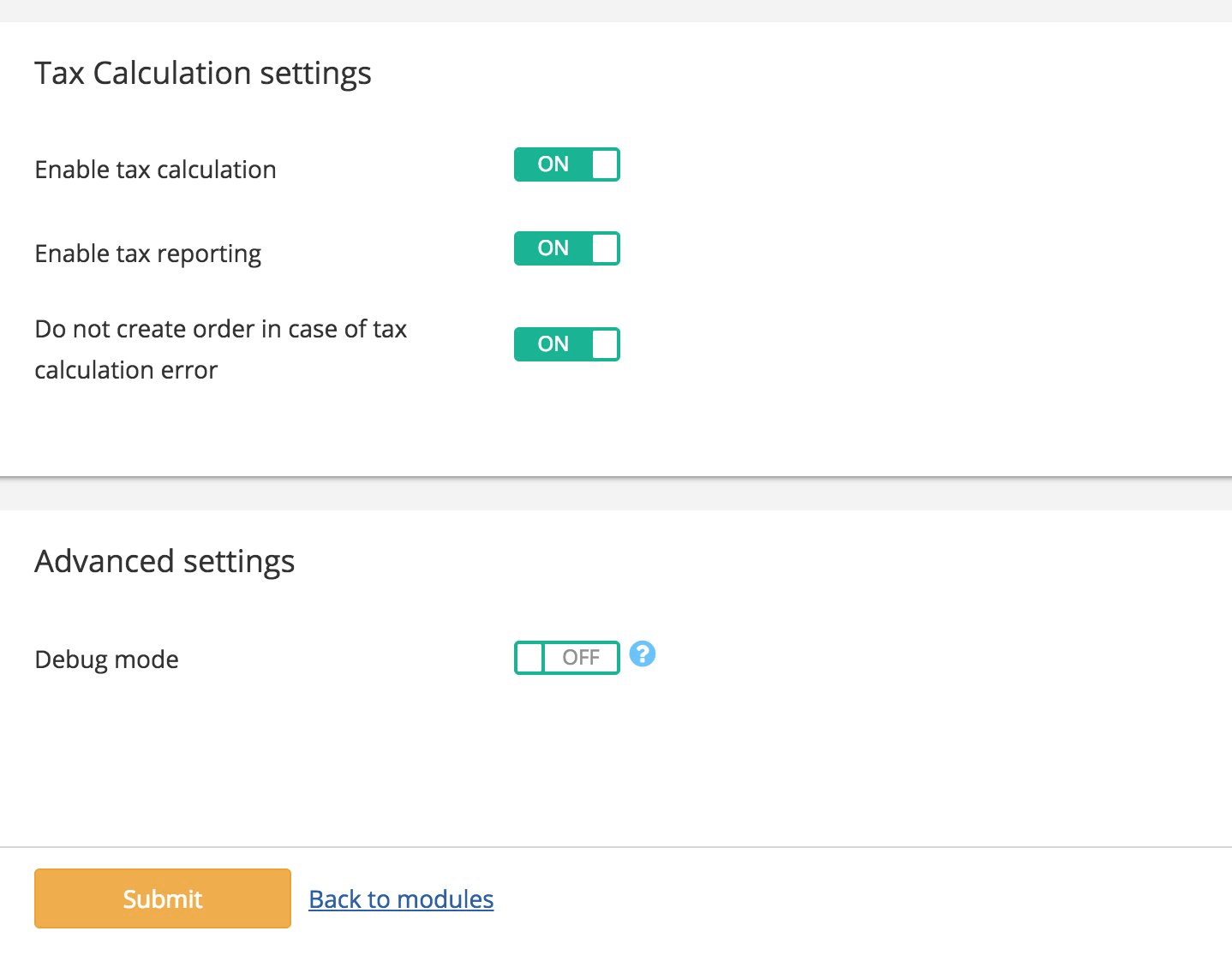Viewport: 1232px width, 961px height.
Task: Click the Debug mode label
Action: (x=106, y=659)
